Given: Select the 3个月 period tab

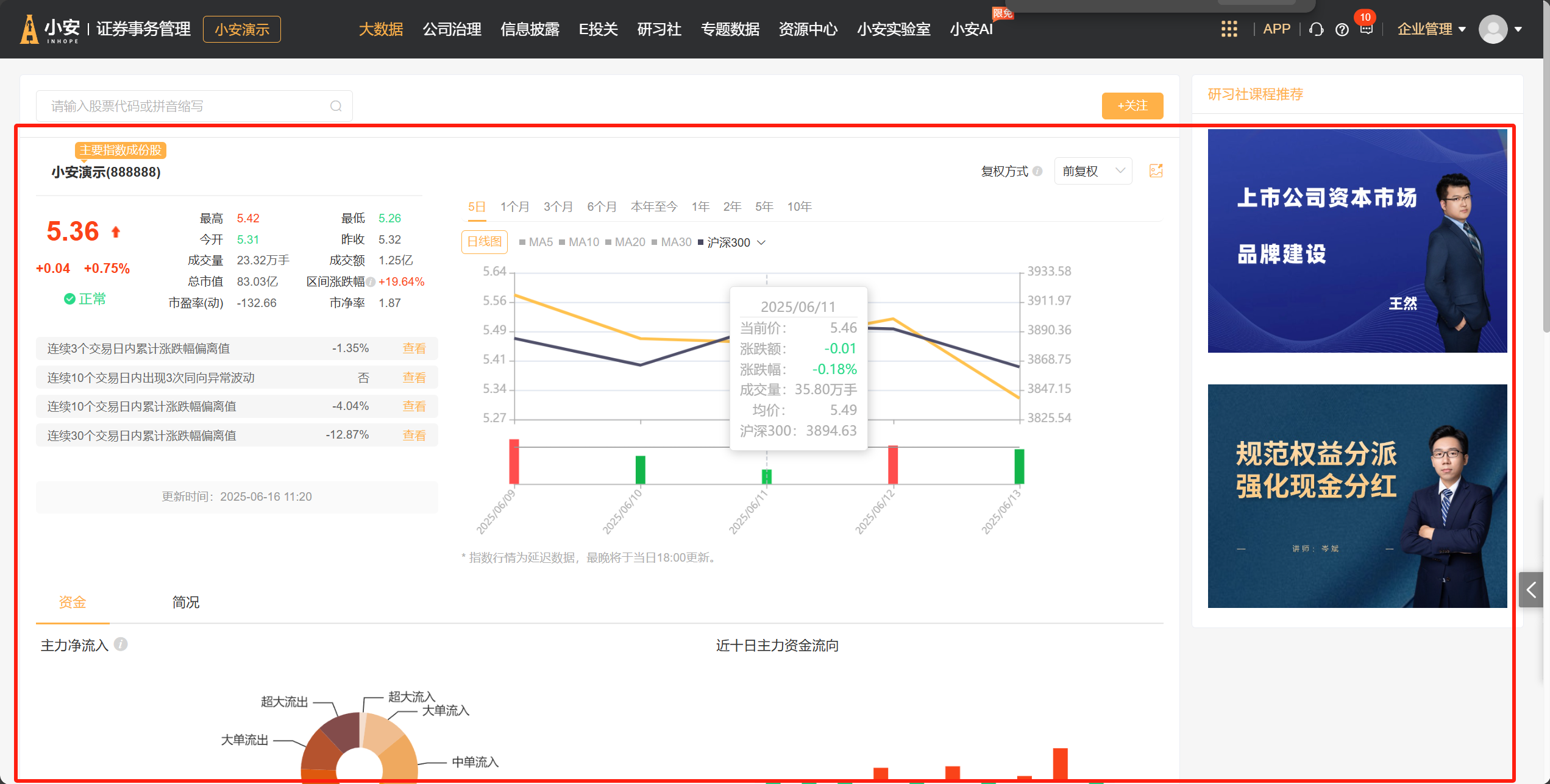Looking at the screenshot, I should tap(558, 207).
